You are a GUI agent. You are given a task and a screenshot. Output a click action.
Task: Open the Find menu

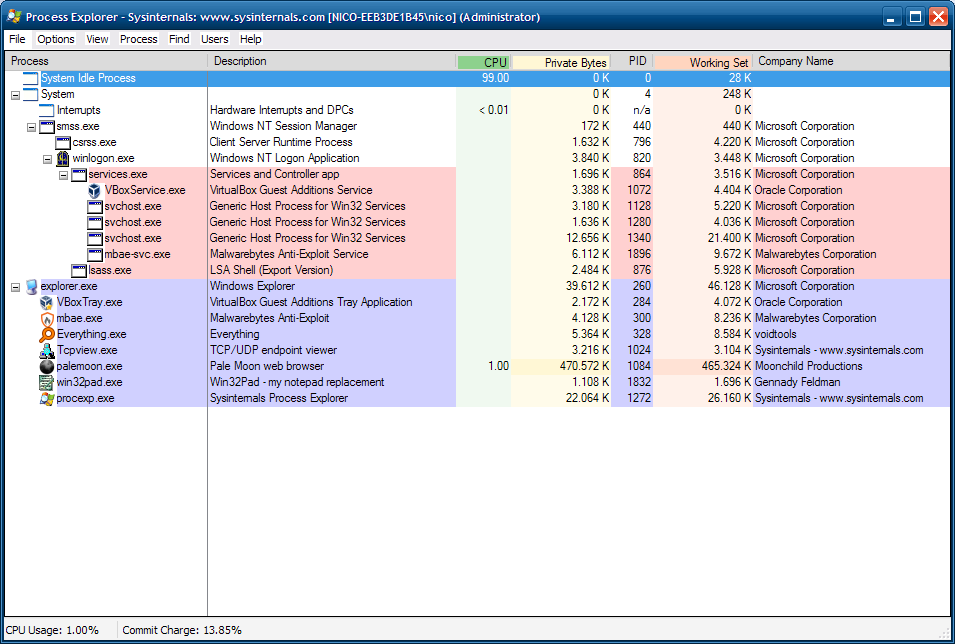click(179, 39)
